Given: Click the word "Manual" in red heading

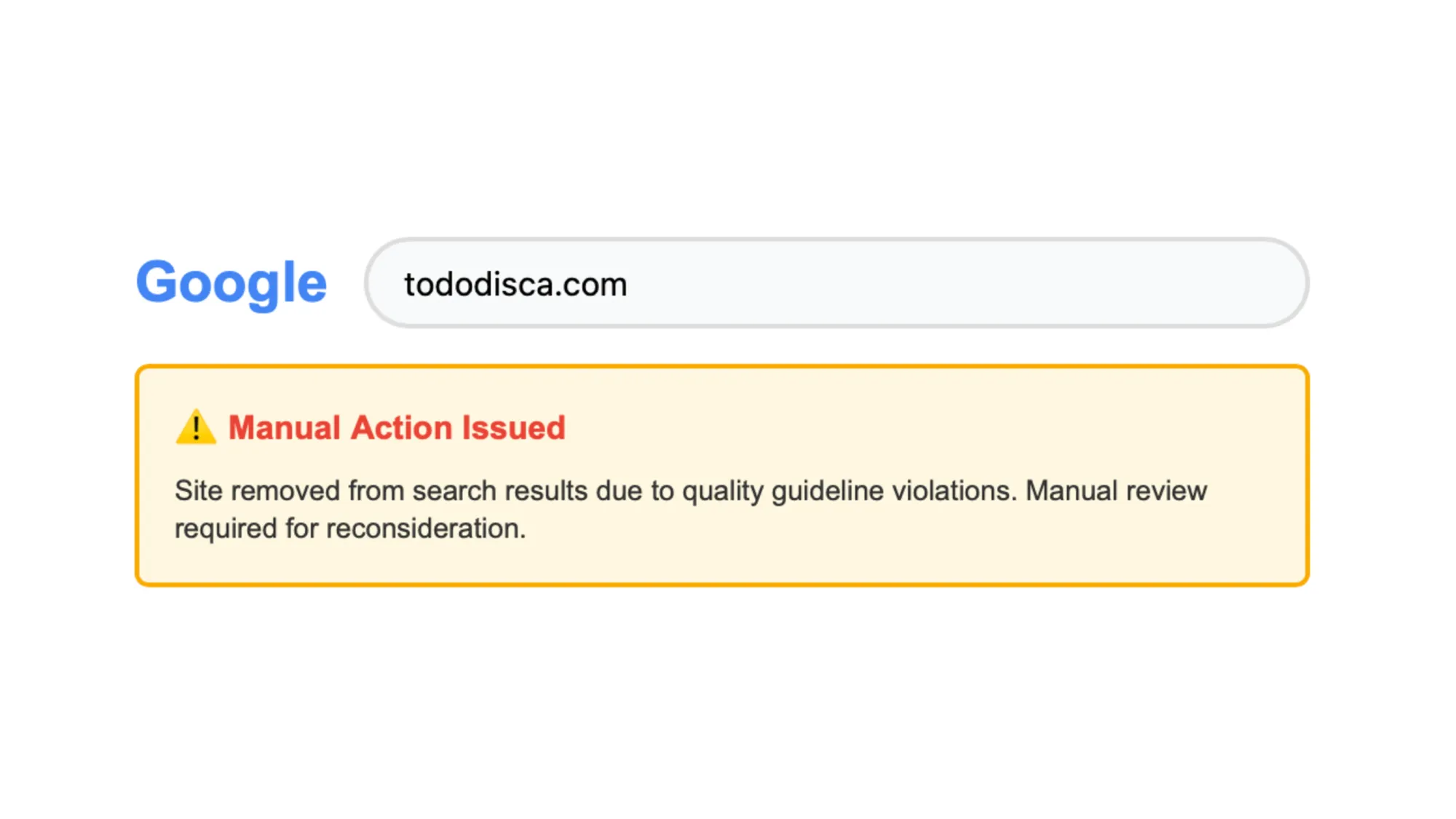Looking at the screenshot, I should tap(285, 427).
